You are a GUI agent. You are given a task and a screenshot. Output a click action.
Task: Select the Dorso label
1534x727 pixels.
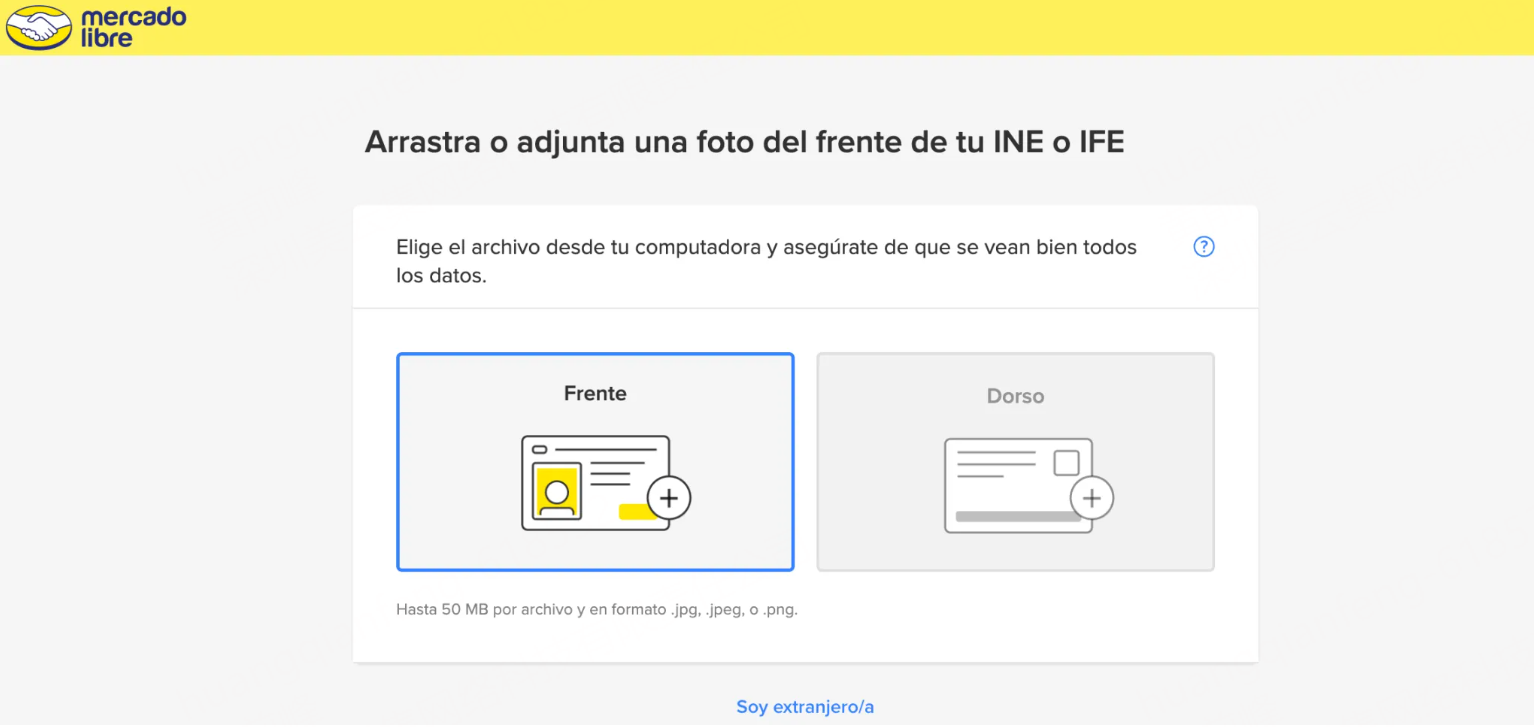coord(1015,396)
